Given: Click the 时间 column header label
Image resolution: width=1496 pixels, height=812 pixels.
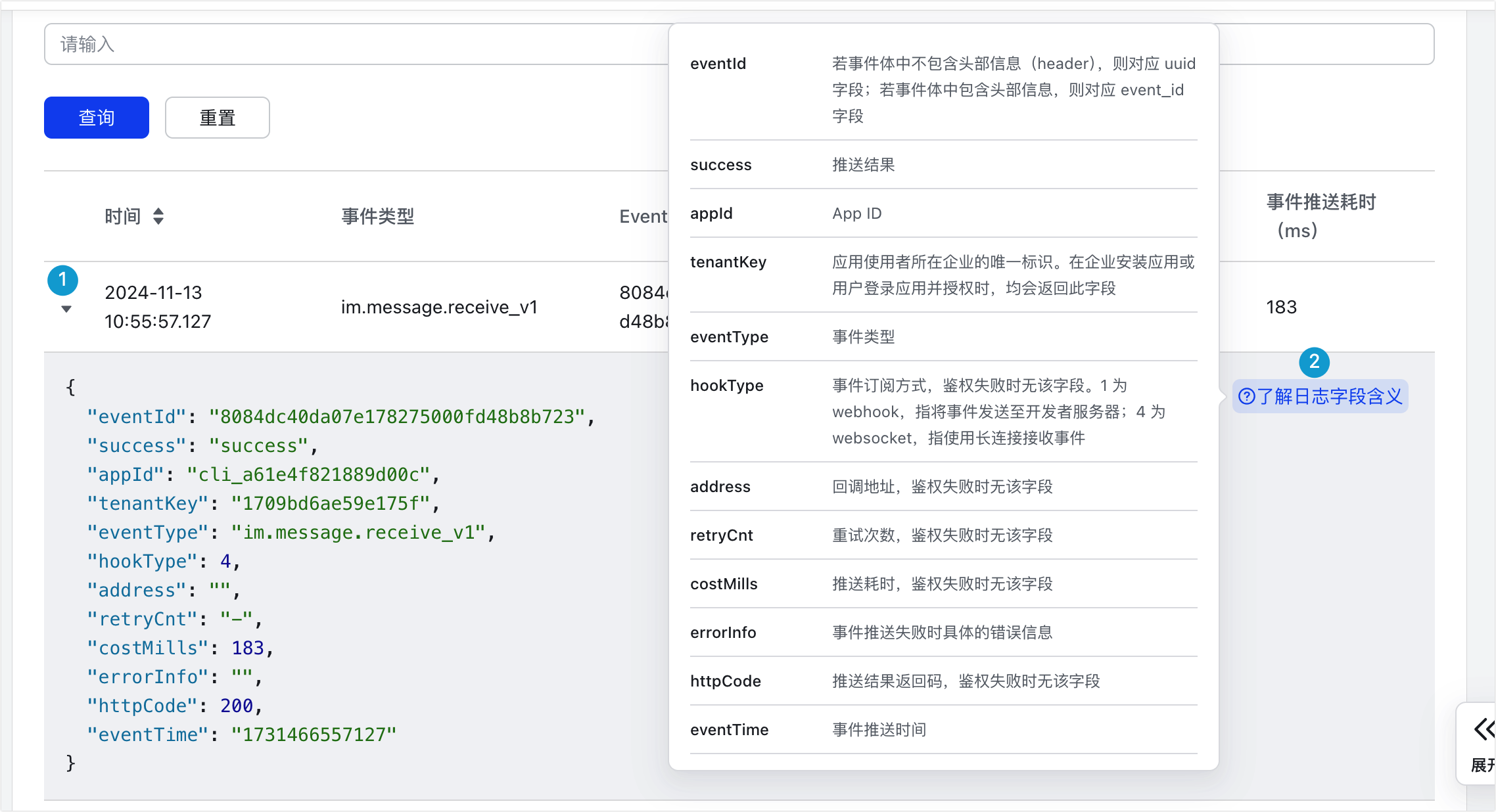Looking at the screenshot, I should (123, 216).
